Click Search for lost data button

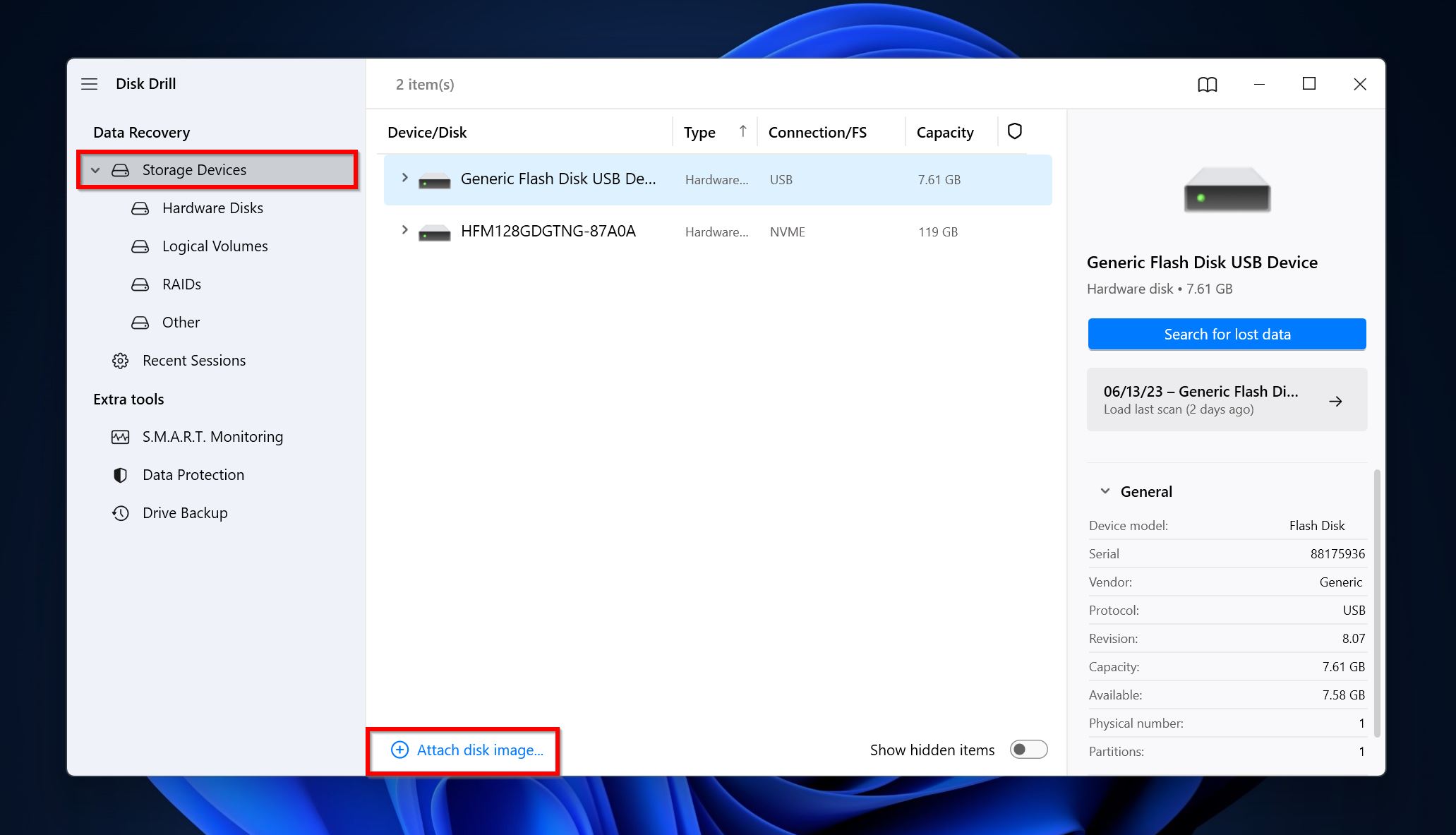point(1227,334)
